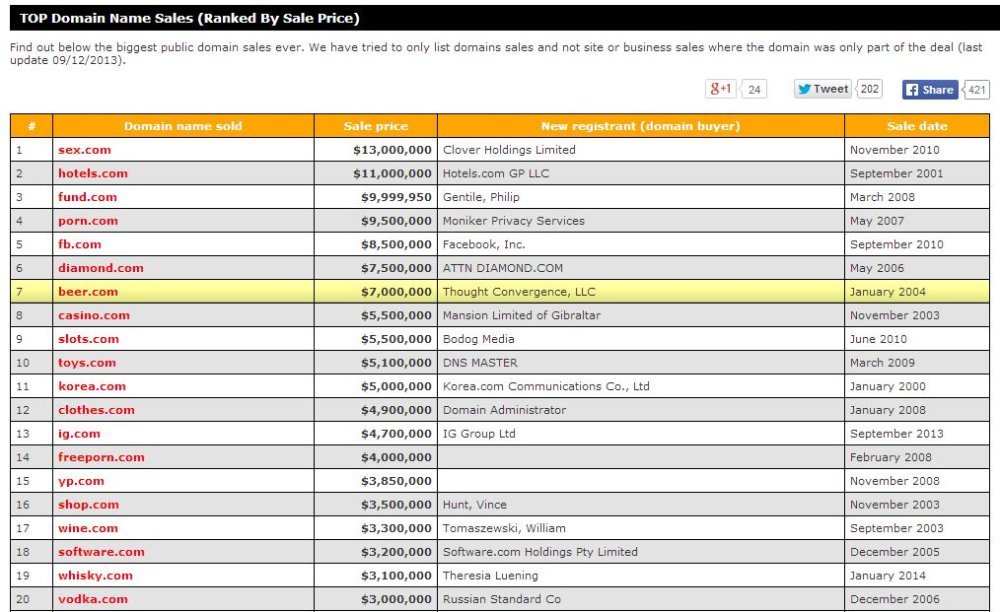This screenshot has width=1000, height=612.
Task: Click the 'Sale date' column header
Action: (917, 126)
